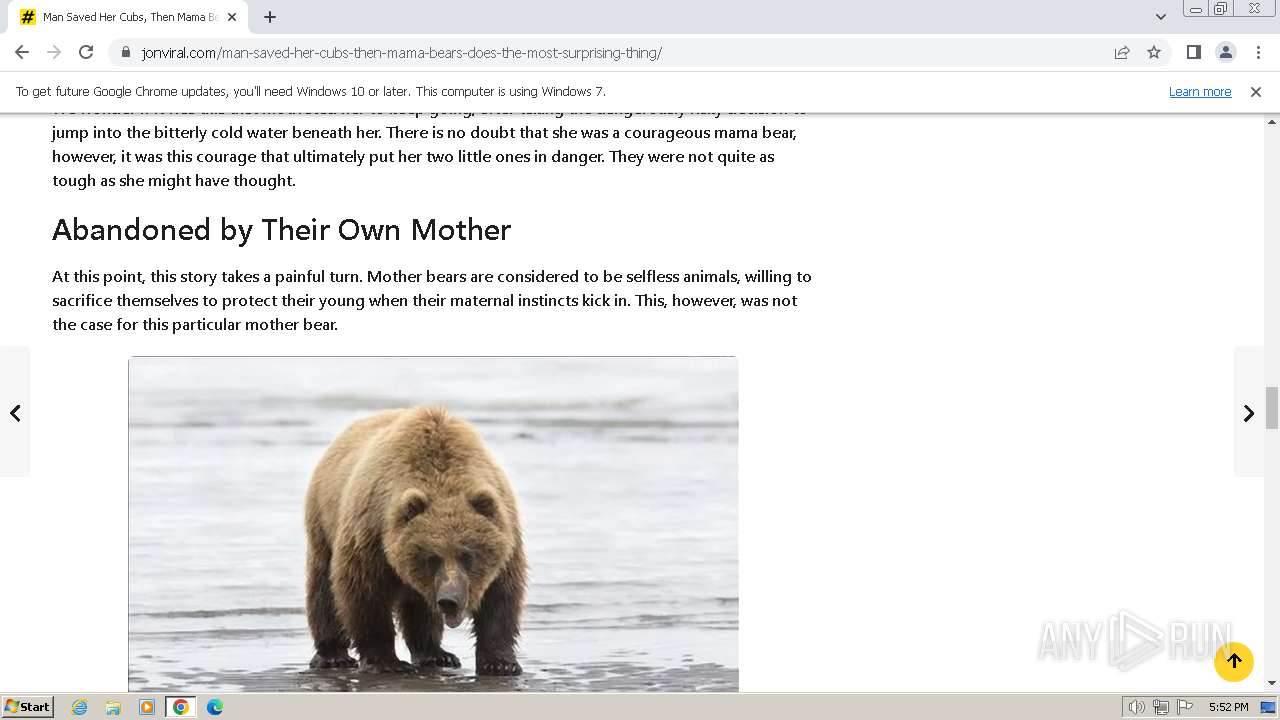The width and height of the screenshot is (1280, 720).
Task: Open the Chrome profile menu
Action: [1225, 52]
